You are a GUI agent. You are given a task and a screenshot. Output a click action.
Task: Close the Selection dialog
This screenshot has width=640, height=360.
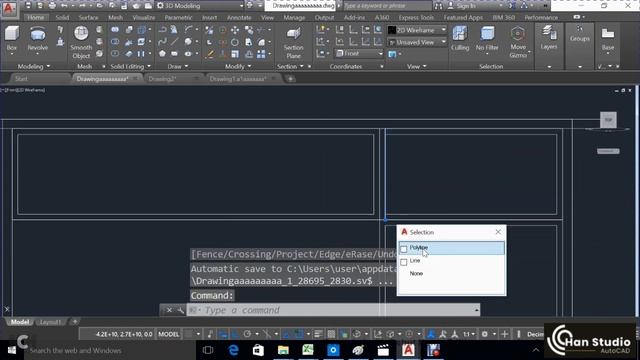coord(498,232)
